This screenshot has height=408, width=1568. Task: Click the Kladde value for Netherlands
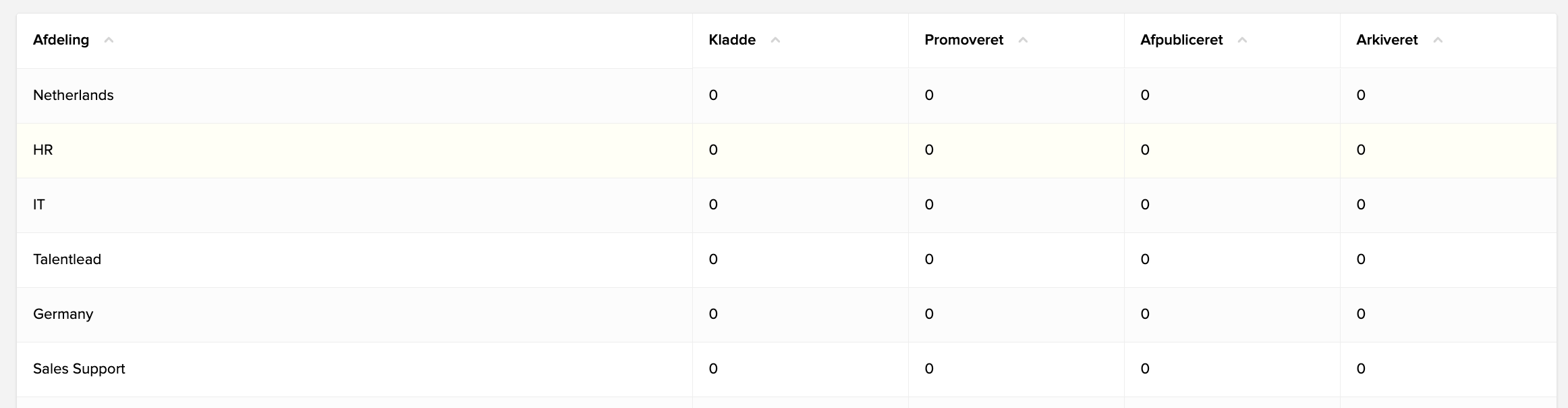pyautogui.click(x=713, y=95)
